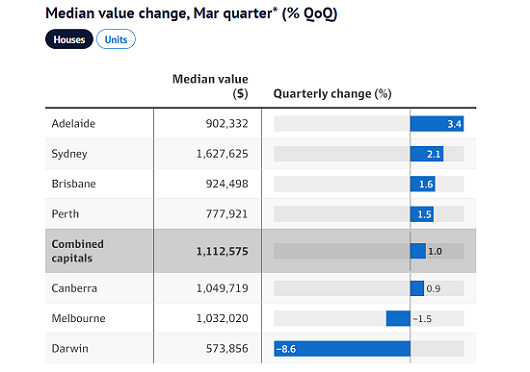
Task: Select the Adelaide row label
Action: coord(73,124)
